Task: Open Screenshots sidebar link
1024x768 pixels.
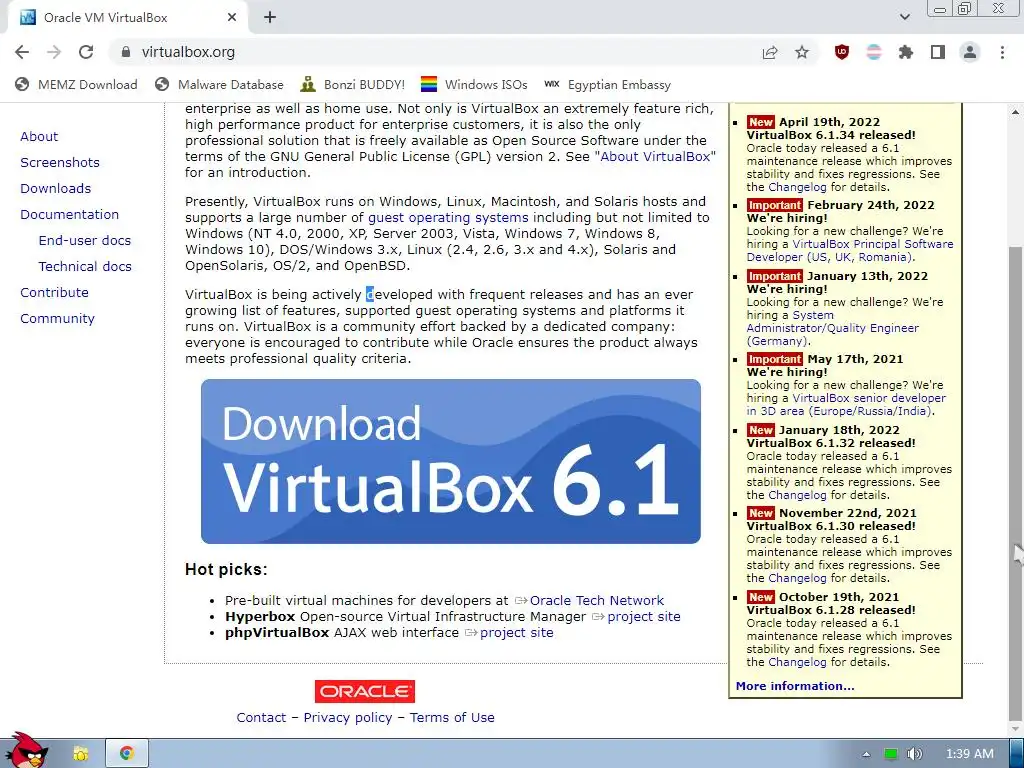Action: (x=60, y=163)
